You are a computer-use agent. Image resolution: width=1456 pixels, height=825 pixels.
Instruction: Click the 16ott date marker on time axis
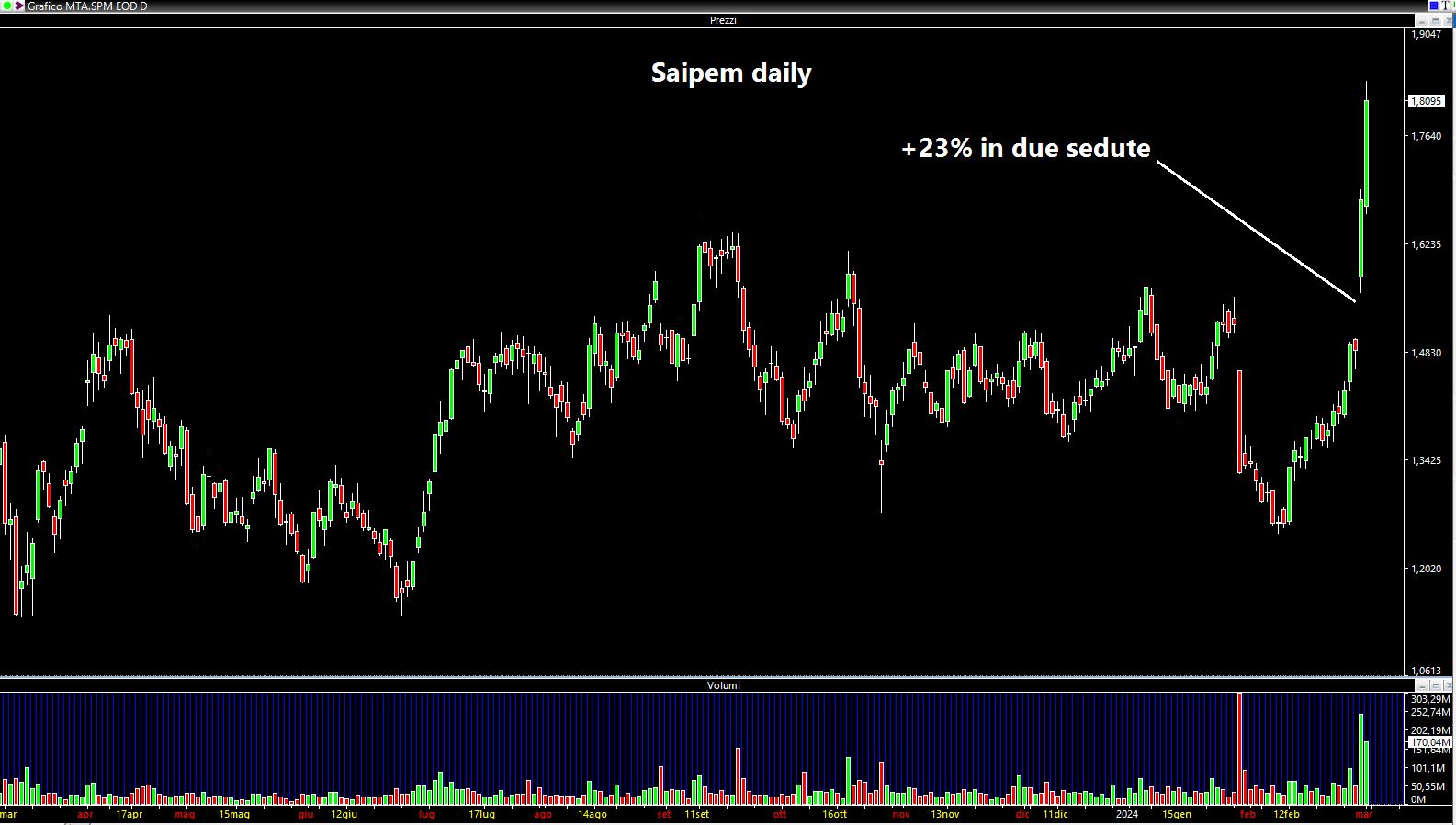[x=835, y=814]
